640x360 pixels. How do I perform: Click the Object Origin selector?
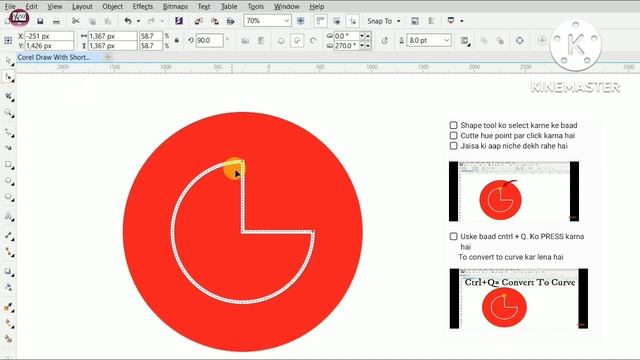[8, 40]
